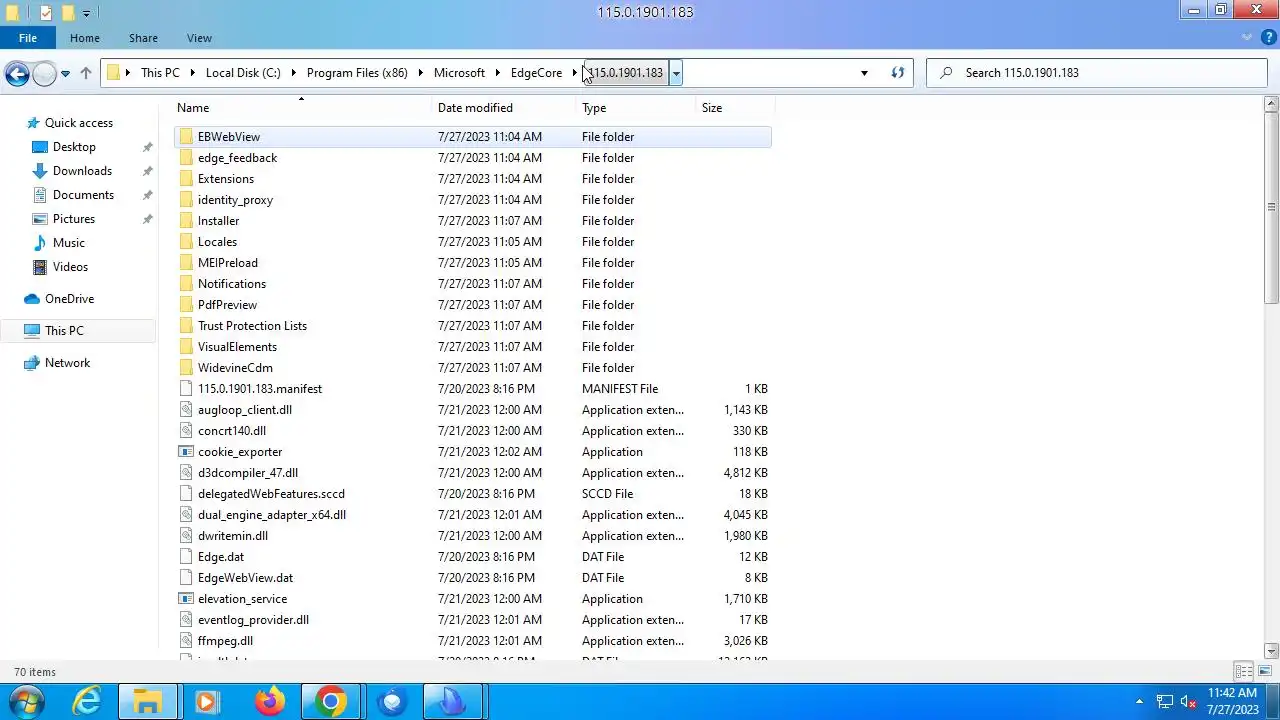This screenshot has width=1280, height=720.
Task: Select the augloop_client.dll file icon
Action: [186, 410]
